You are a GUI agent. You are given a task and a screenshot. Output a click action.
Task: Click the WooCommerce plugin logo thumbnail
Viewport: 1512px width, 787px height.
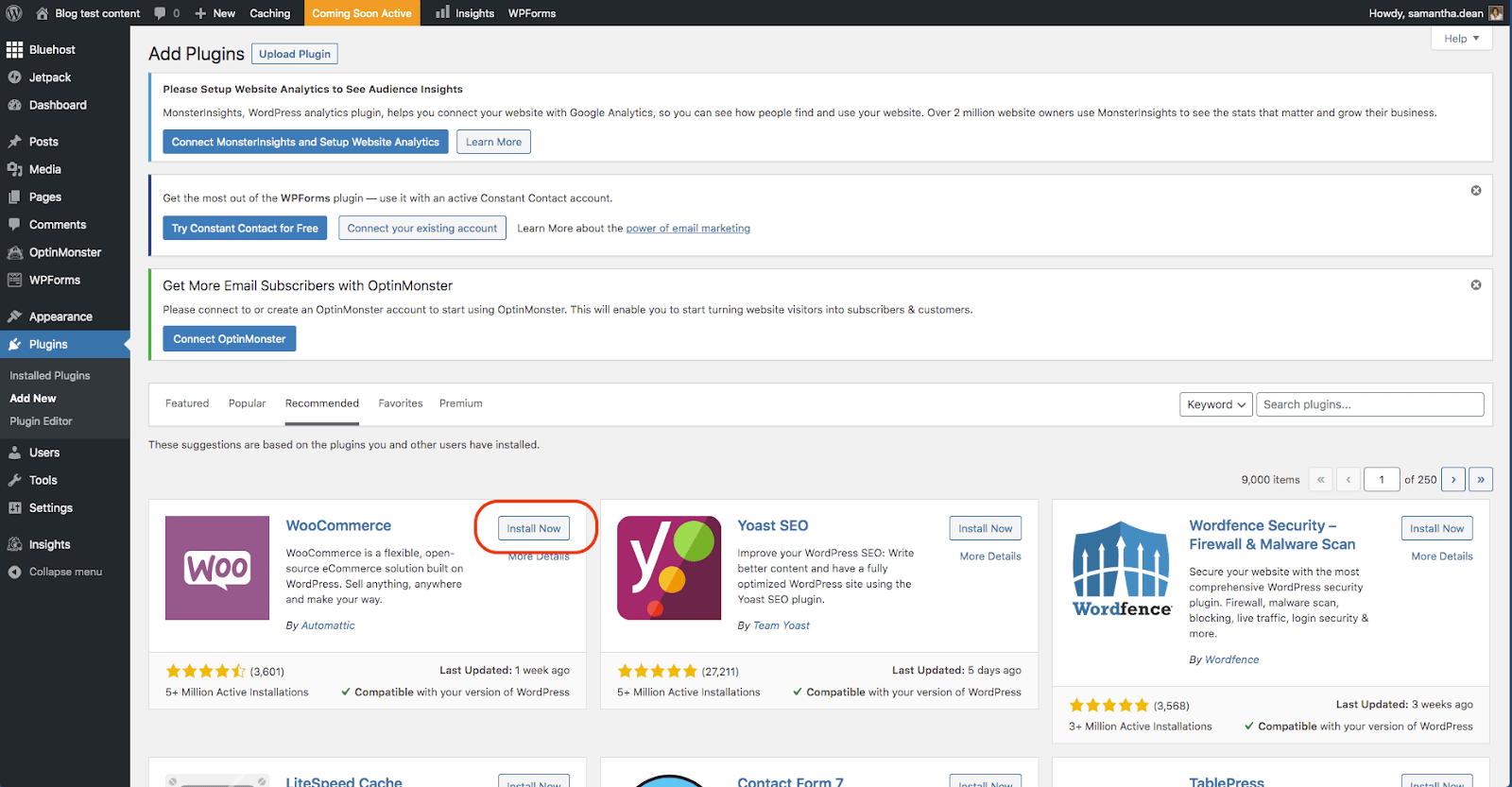pos(217,568)
